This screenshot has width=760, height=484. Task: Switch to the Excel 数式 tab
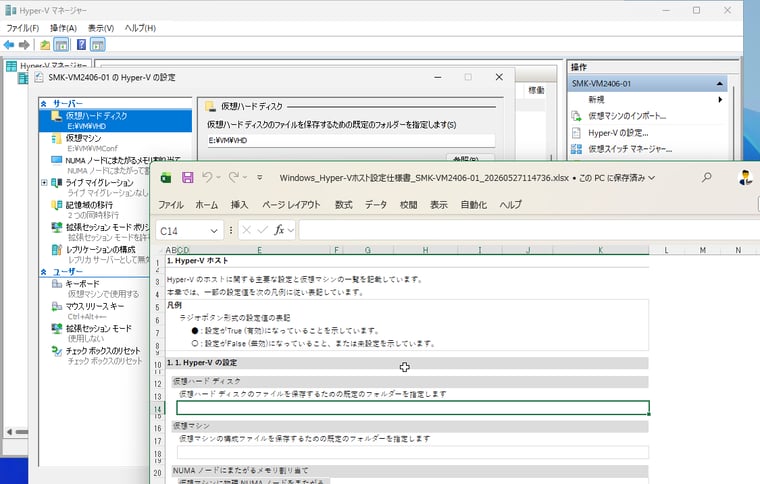344,205
